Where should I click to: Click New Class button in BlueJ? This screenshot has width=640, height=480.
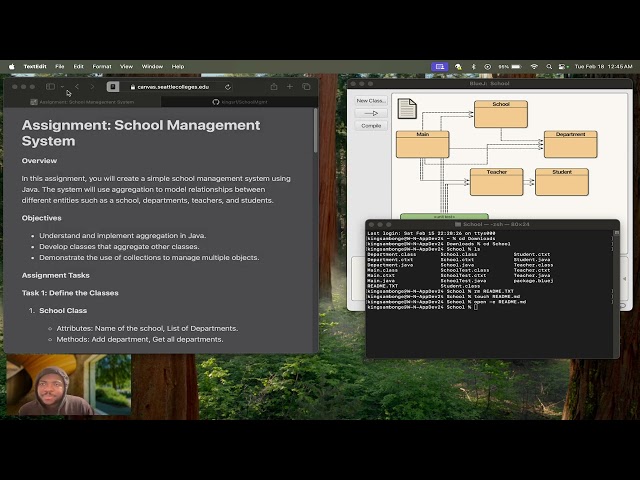(x=371, y=100)
